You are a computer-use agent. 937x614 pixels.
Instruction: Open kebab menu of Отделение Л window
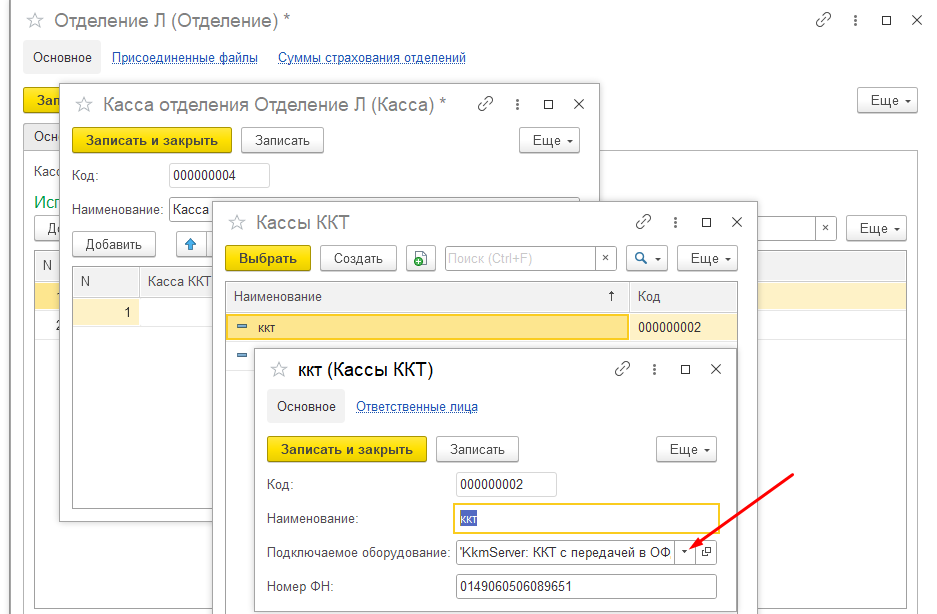click(x=855, y=20)
